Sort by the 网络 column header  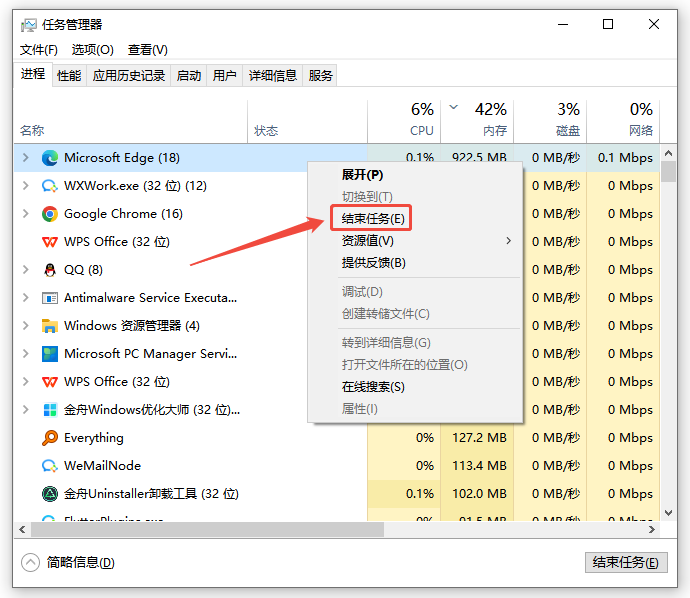[623, 122]
